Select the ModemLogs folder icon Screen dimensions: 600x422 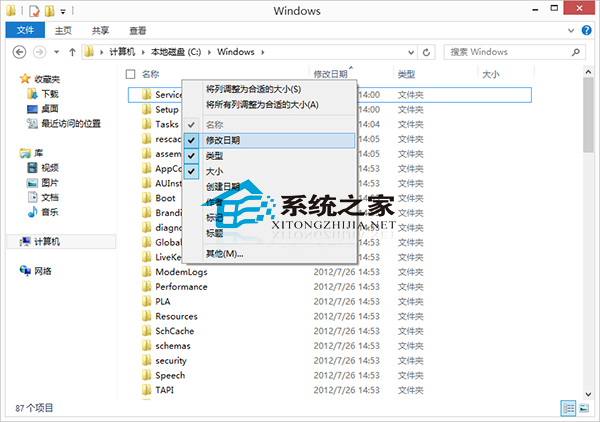click(x=146, y=272)
